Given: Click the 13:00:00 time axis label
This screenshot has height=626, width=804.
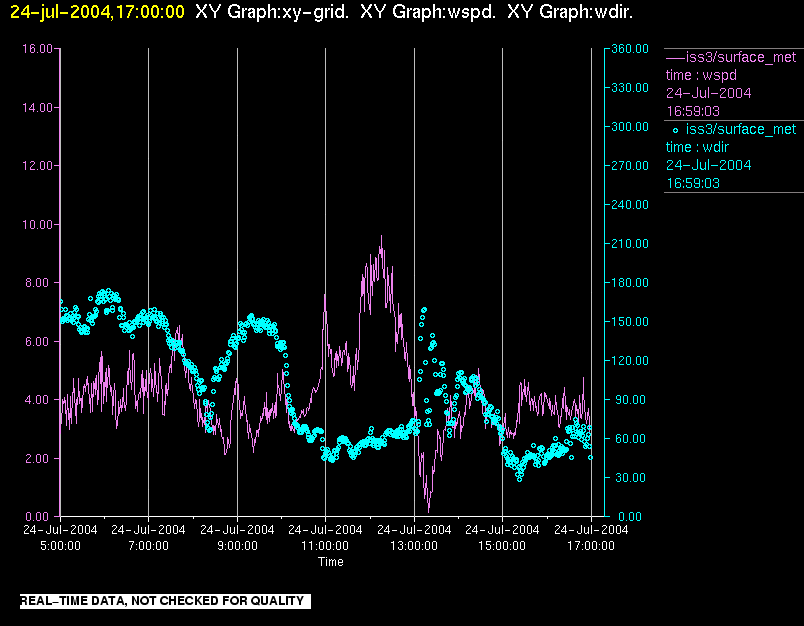Looking at the screenshot, I should (414, 546).
